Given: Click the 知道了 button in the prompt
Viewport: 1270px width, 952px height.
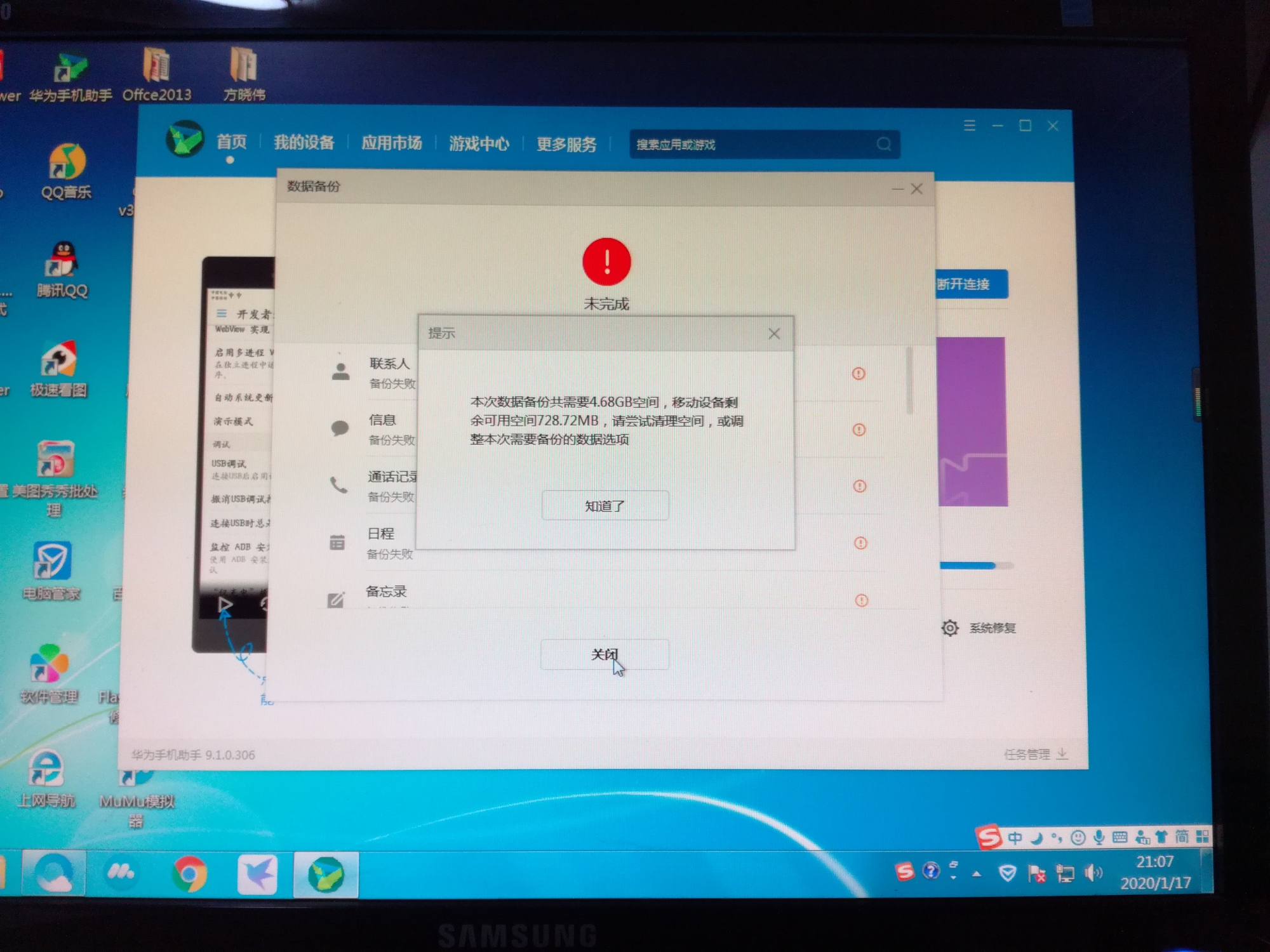Looking at the screenshot, I should (x=605, y=505).
